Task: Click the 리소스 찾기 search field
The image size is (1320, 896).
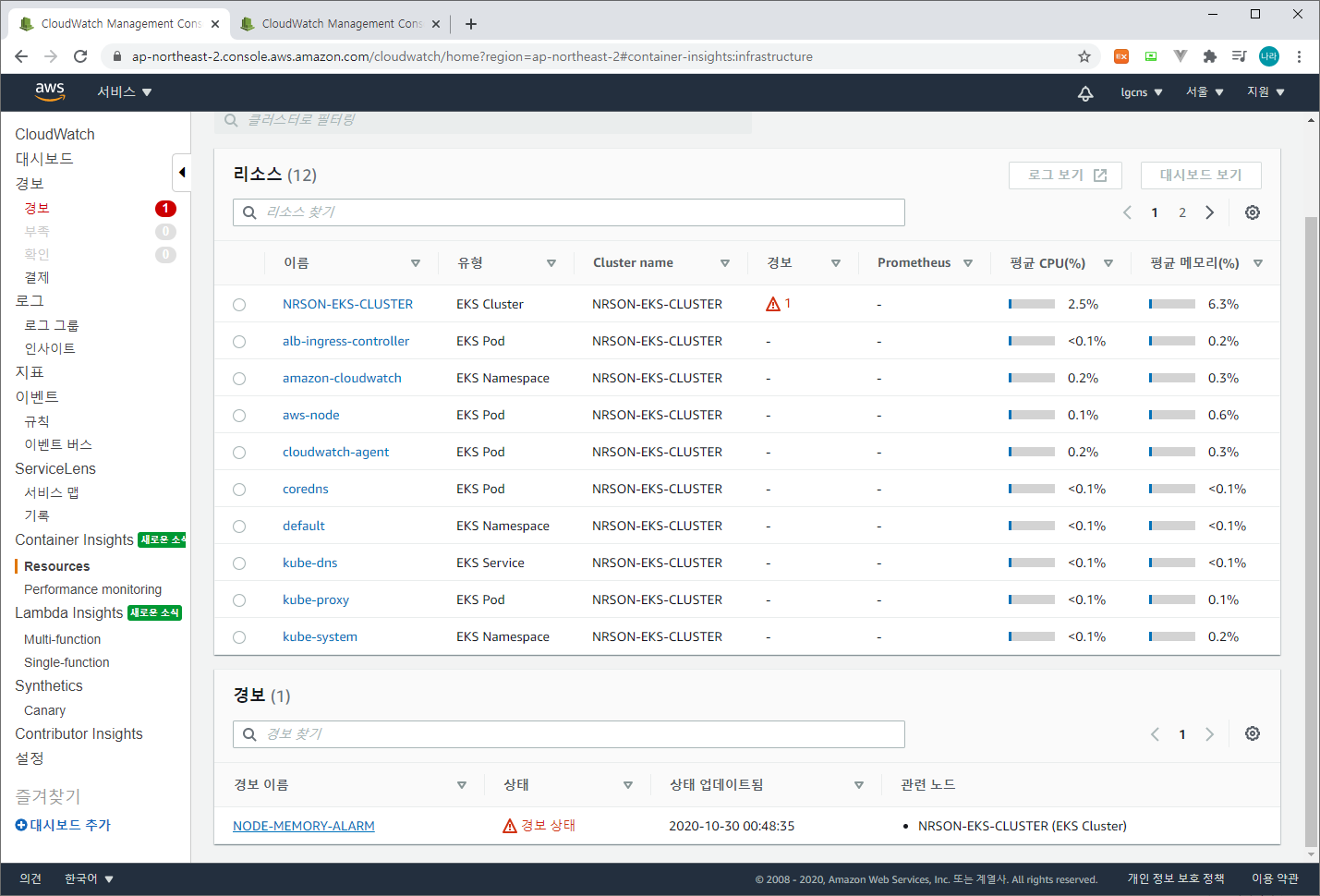Action: [569, 212]
